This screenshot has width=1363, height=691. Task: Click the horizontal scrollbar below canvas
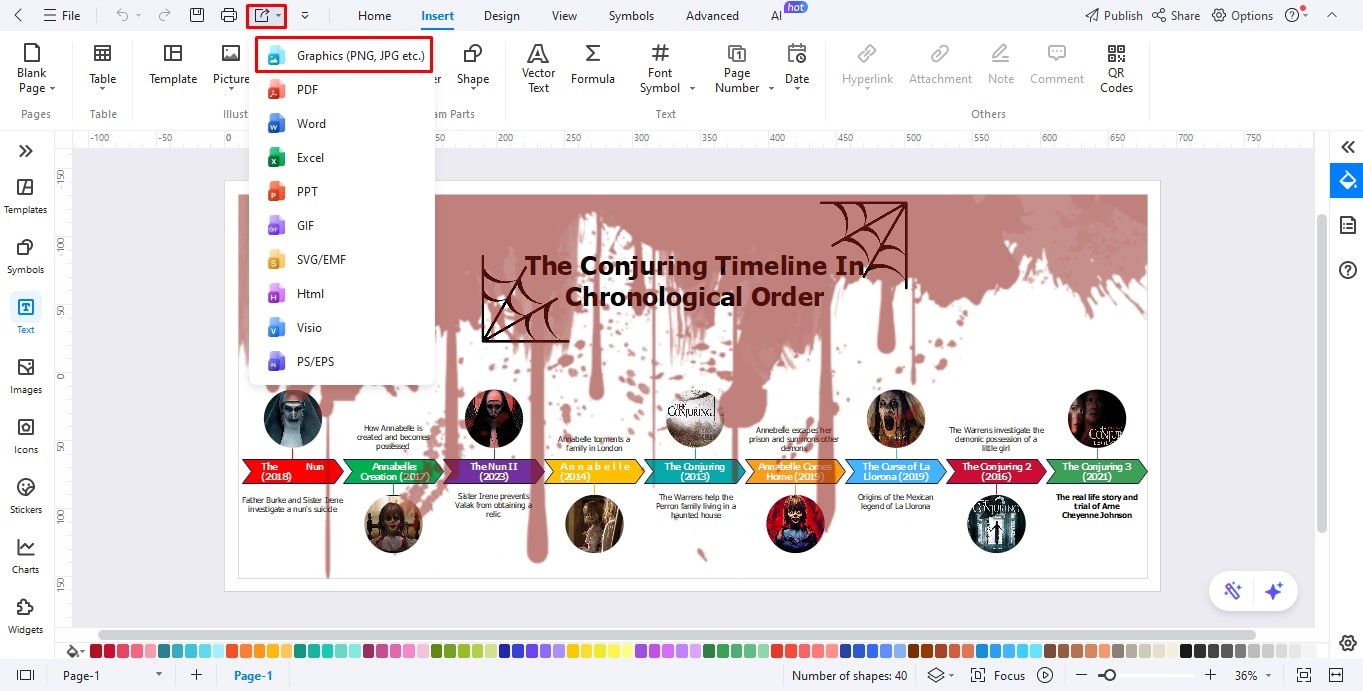click(676, 634)
